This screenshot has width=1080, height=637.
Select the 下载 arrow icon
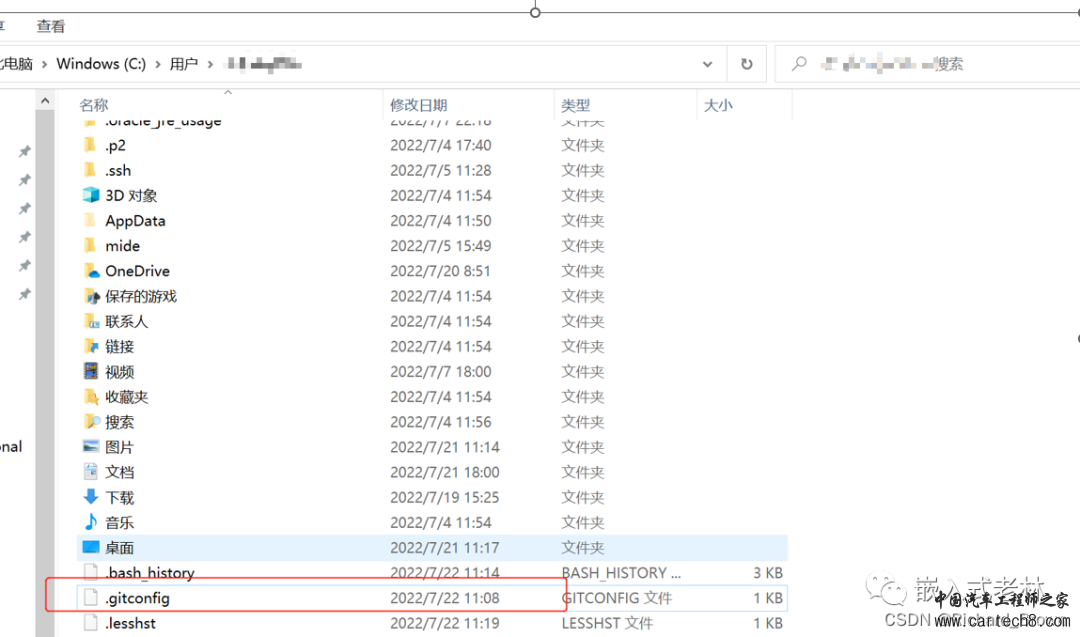pos(91,497)
